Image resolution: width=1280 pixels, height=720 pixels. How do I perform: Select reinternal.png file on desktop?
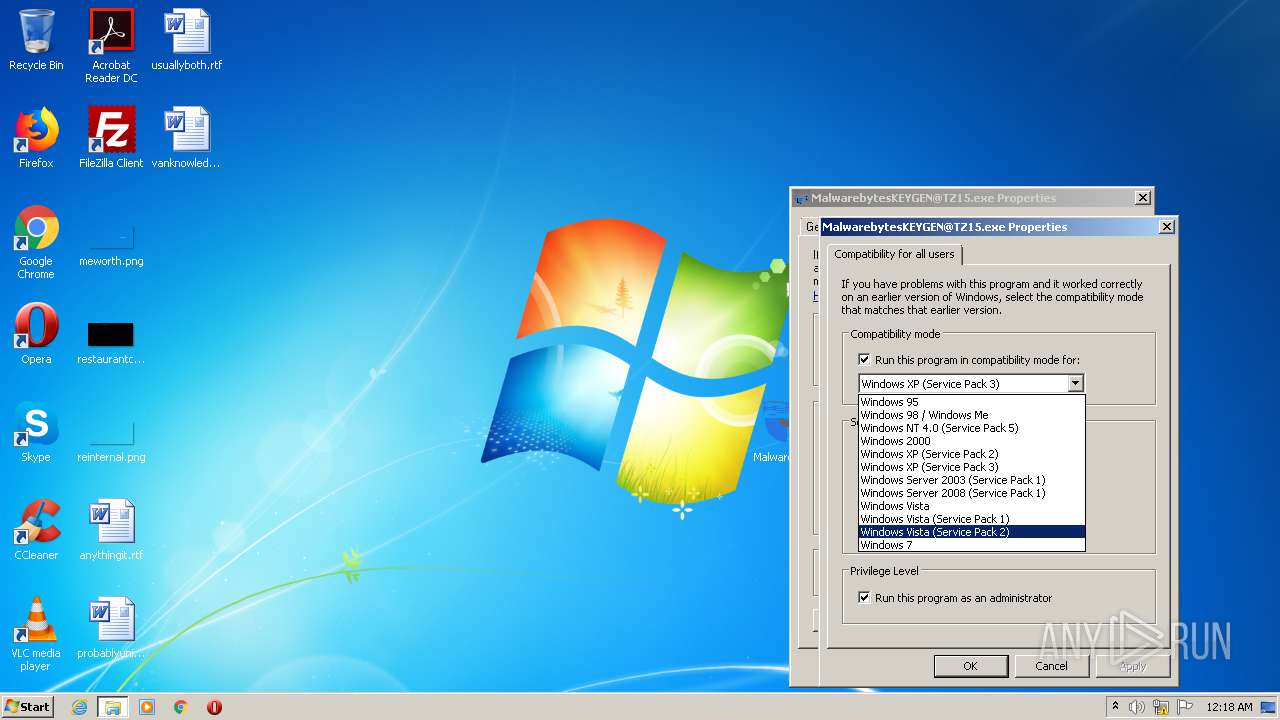[x=111, y=439]
